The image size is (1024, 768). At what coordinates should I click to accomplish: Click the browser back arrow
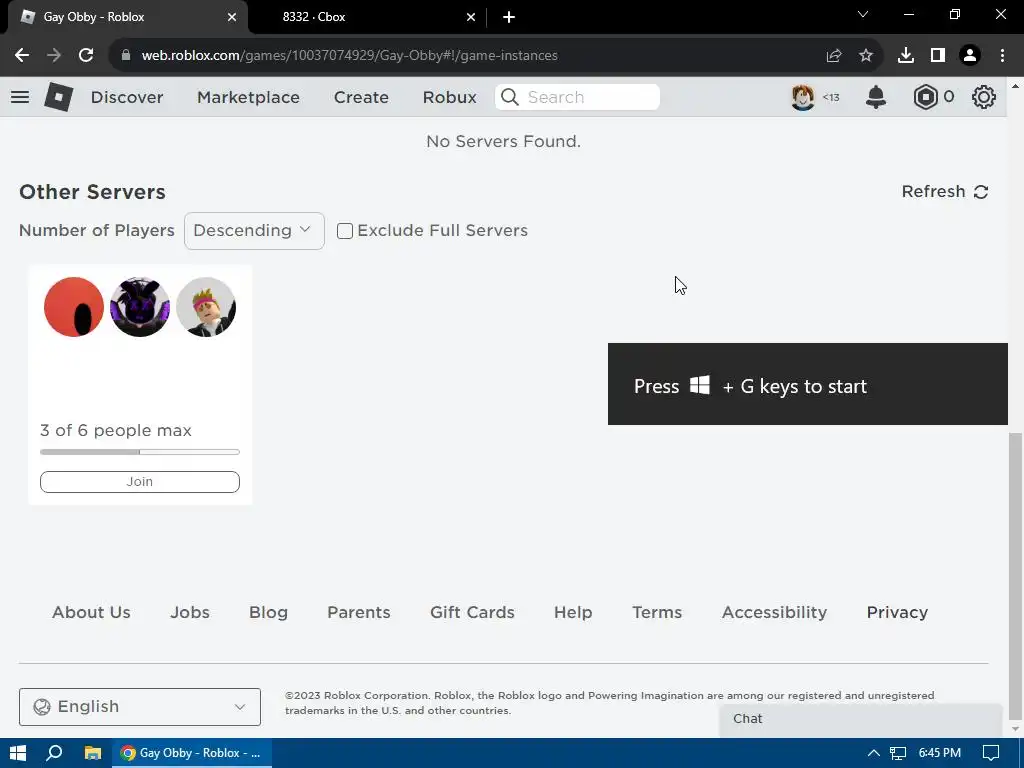coord(22,56)
